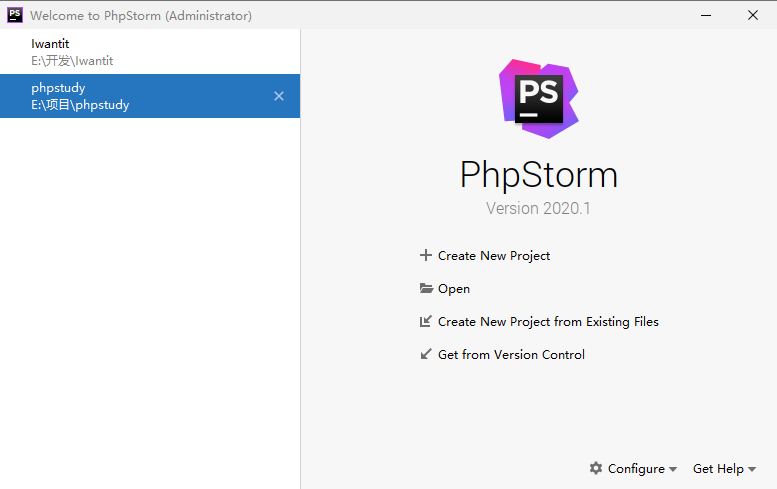Remove phpstudy from recent projects
This screenshot has height=489, width=777.
click(x=279, y=96)
